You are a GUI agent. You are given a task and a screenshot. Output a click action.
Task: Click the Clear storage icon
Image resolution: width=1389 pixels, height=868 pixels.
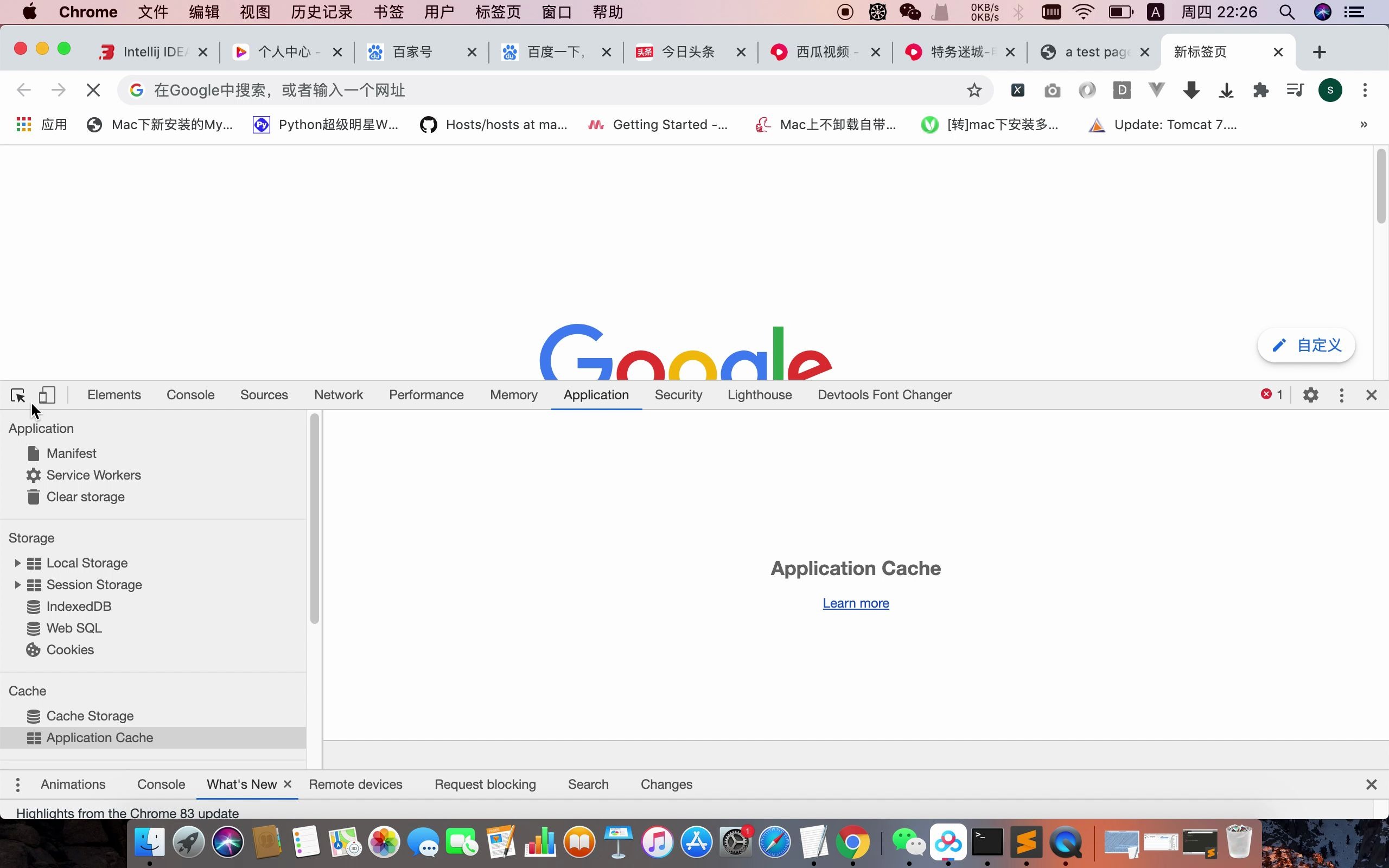pos(33,496)
